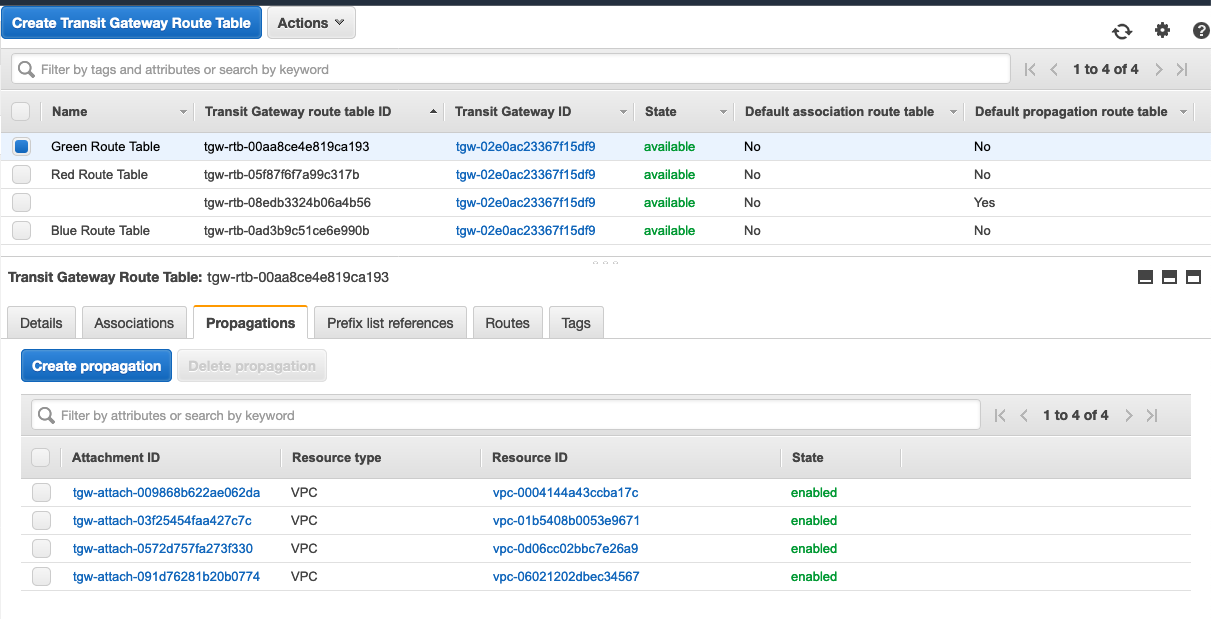This screenshot has height=619, width=1211.
Task: Open settings gear icon
Action: [1162, 31]
